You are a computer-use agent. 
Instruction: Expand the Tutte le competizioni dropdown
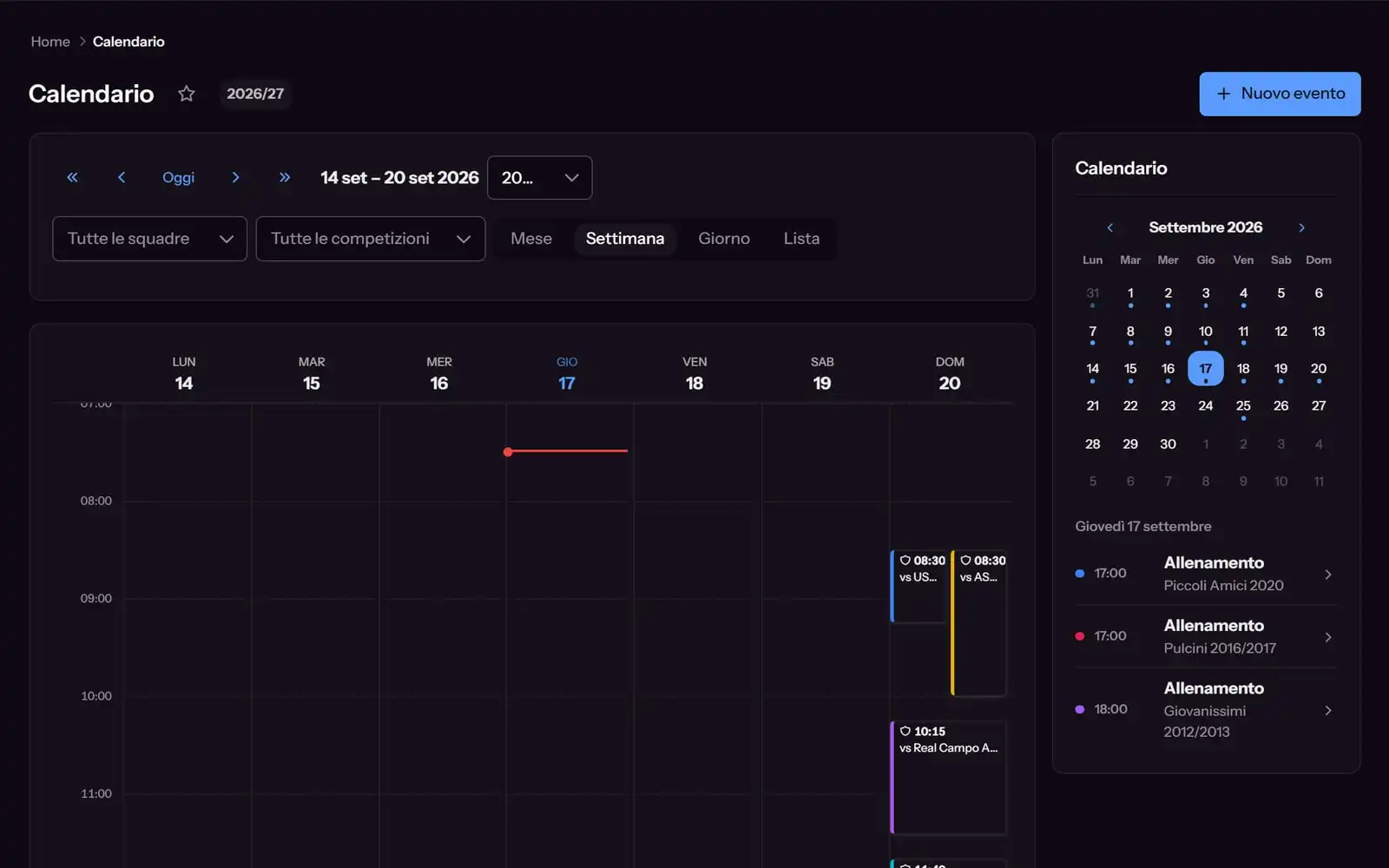coord(371,239)
